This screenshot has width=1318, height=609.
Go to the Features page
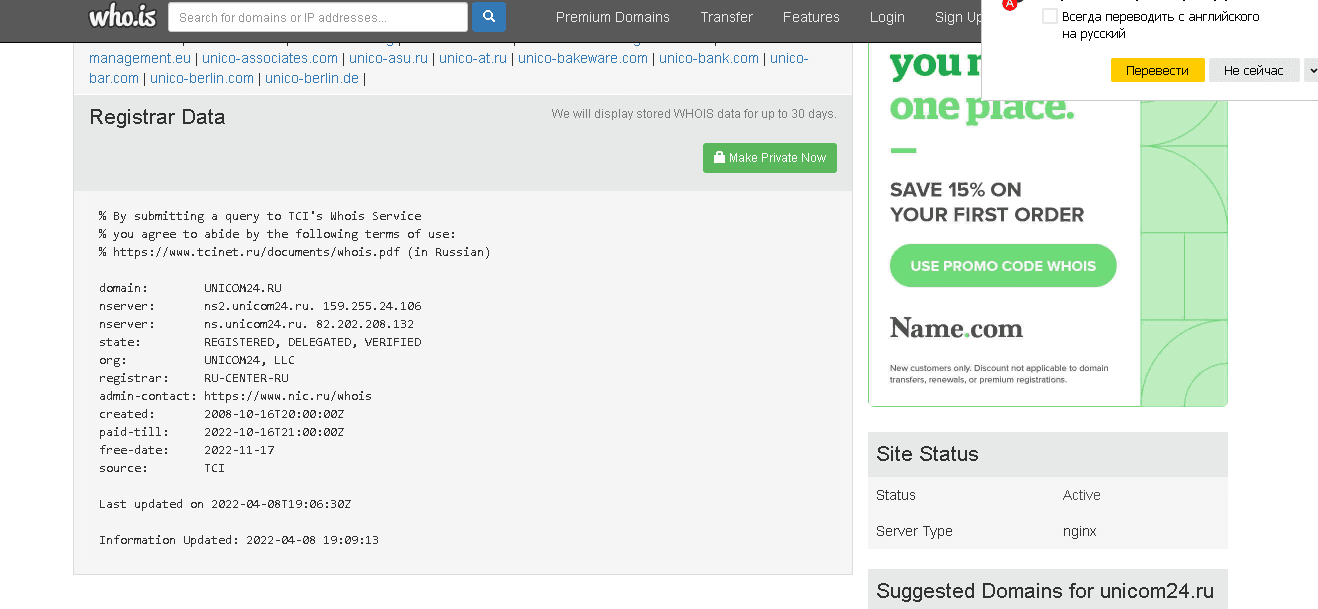click(811, 17)
